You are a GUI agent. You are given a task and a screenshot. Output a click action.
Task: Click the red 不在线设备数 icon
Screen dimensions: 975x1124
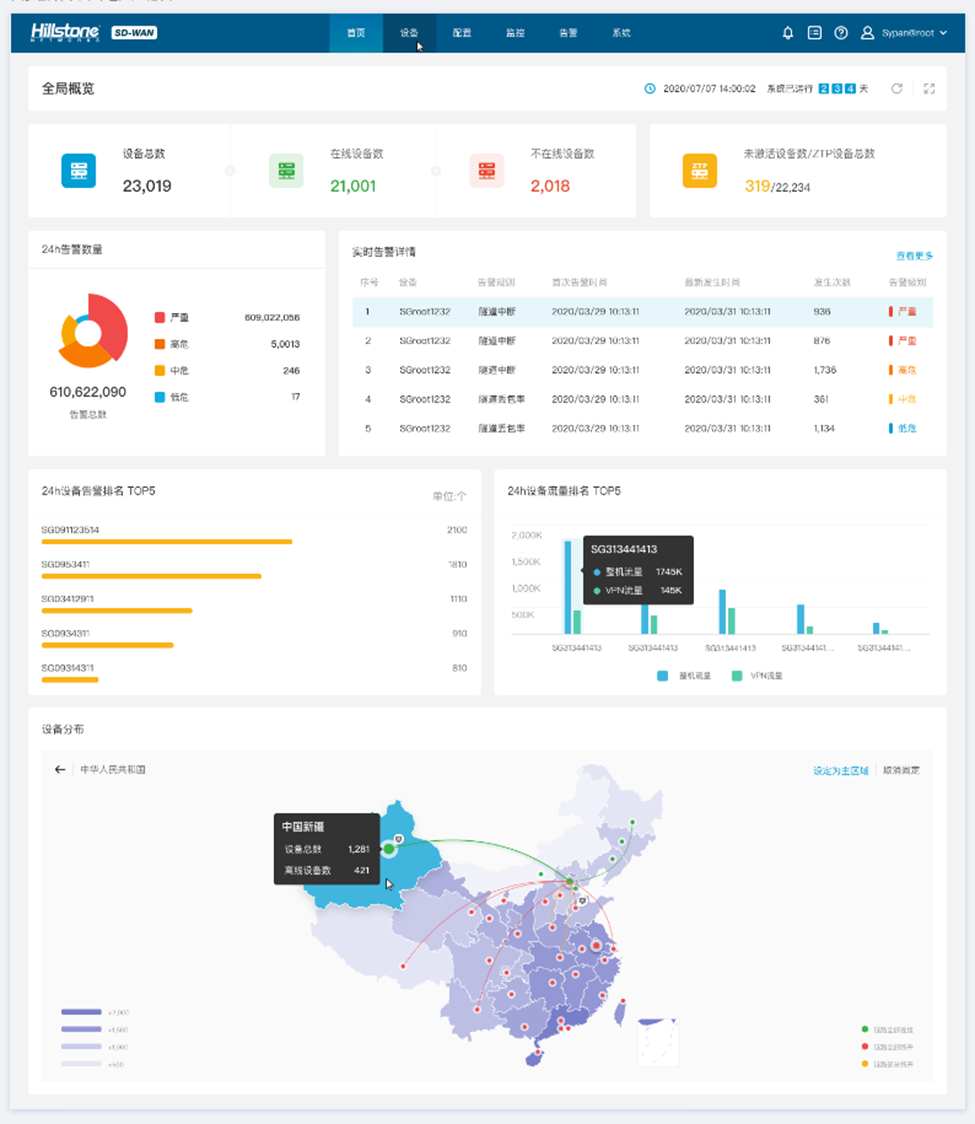click(x=487, y=171)
